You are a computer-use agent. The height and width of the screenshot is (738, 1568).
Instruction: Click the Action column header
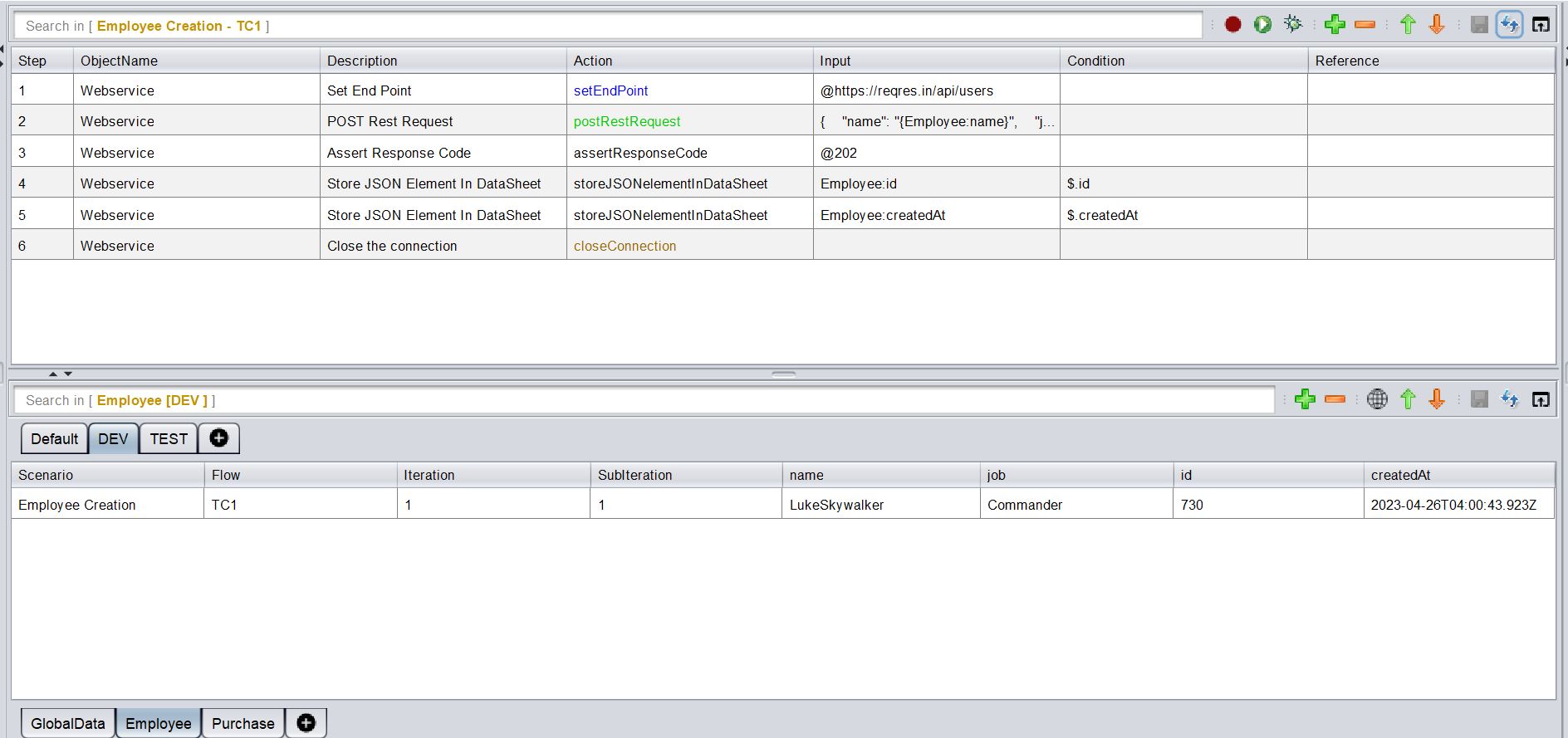(x=689, y=61)
